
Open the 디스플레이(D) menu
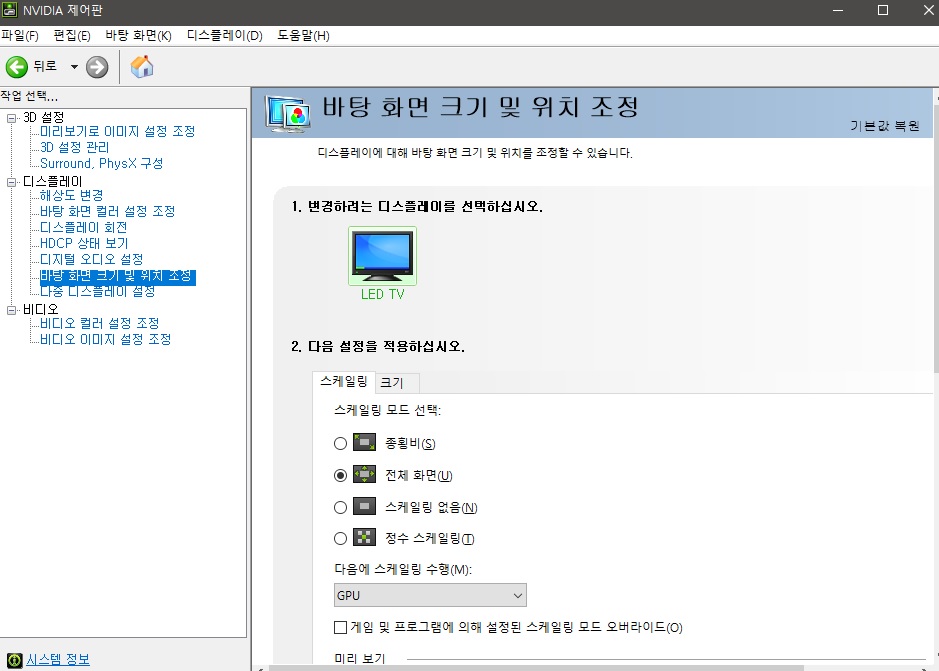point(224,36)
